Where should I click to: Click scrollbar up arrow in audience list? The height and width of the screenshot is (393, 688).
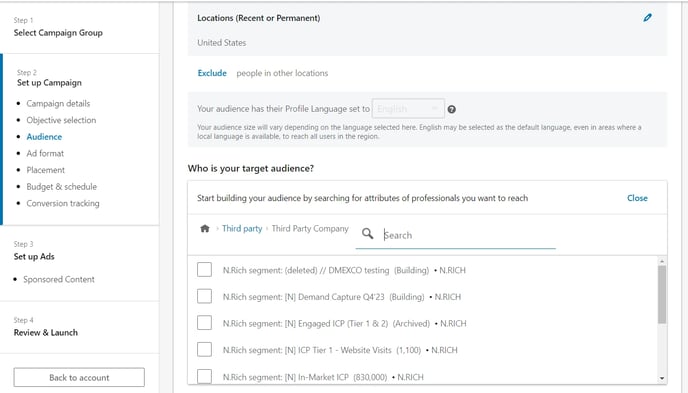pos(662,261)
